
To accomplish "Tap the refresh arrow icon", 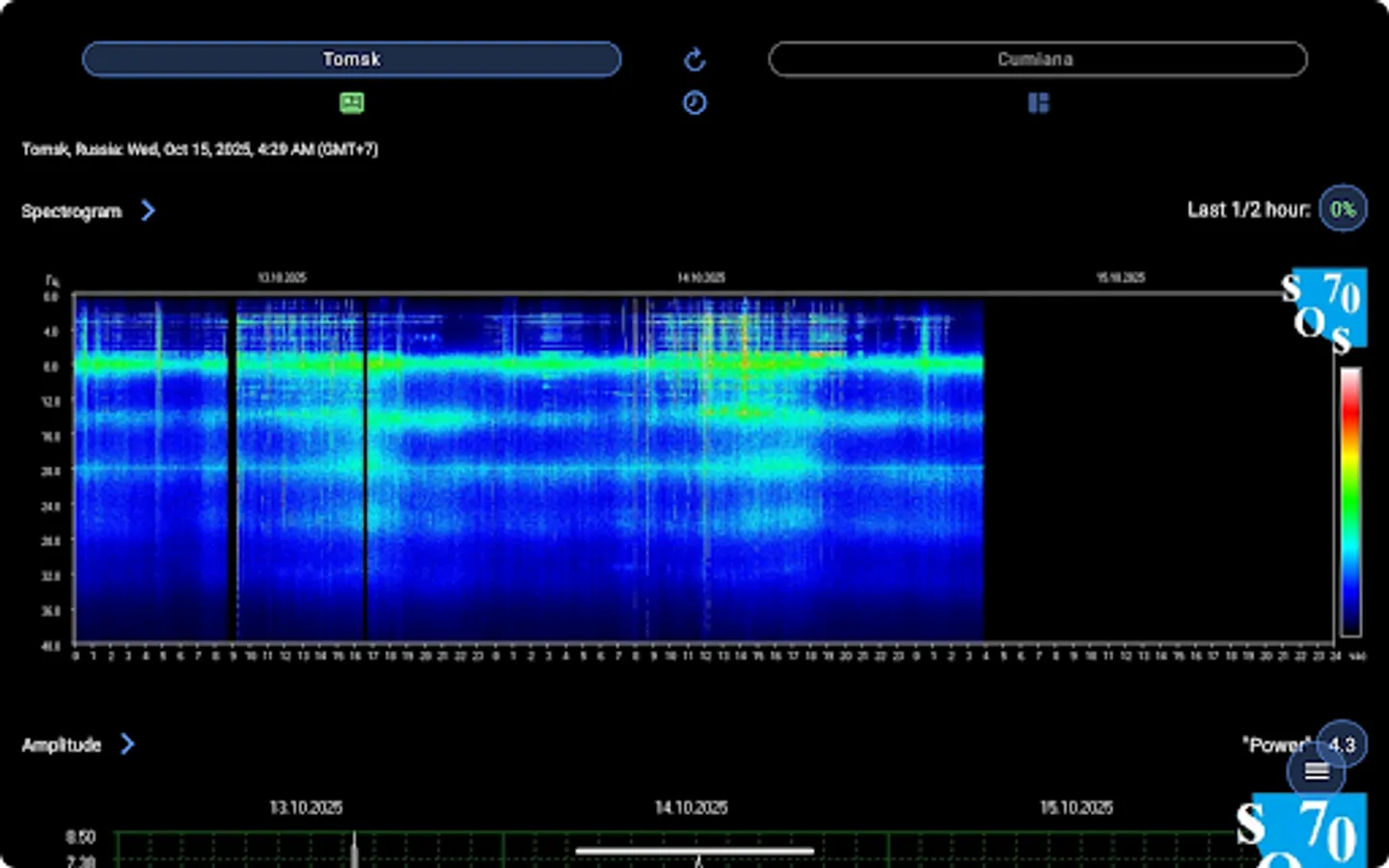I will coord(694,60).
